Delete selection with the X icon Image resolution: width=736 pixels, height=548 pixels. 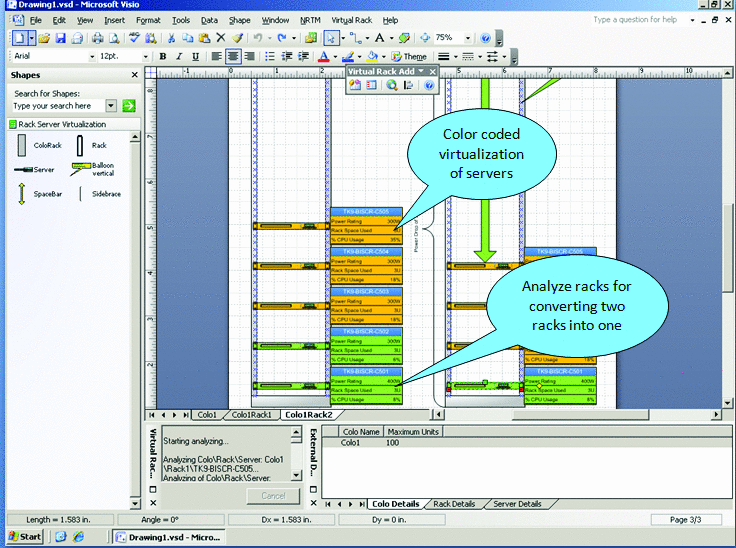tap(221, 38)
